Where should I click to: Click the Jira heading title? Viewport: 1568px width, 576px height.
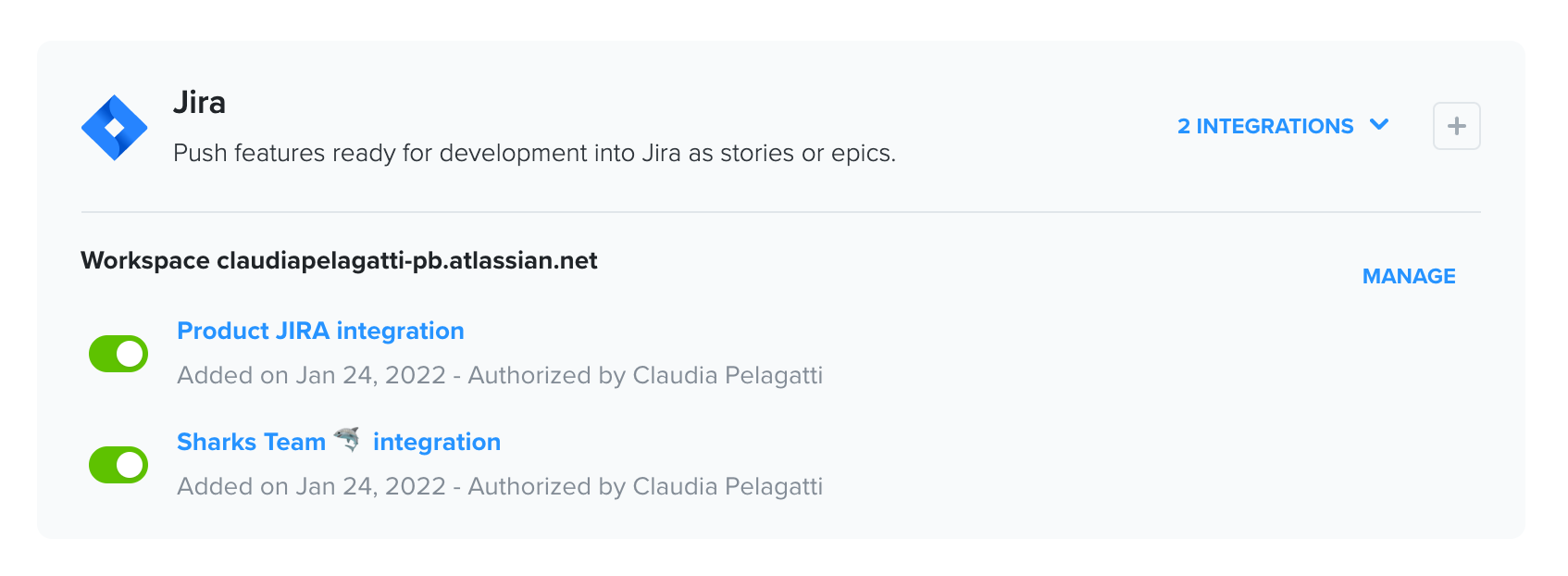(199, 103)
